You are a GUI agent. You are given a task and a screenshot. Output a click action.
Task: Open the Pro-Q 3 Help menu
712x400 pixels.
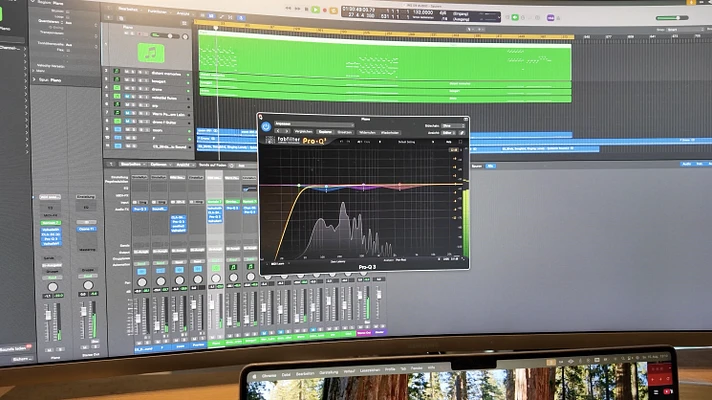(449, 142)
